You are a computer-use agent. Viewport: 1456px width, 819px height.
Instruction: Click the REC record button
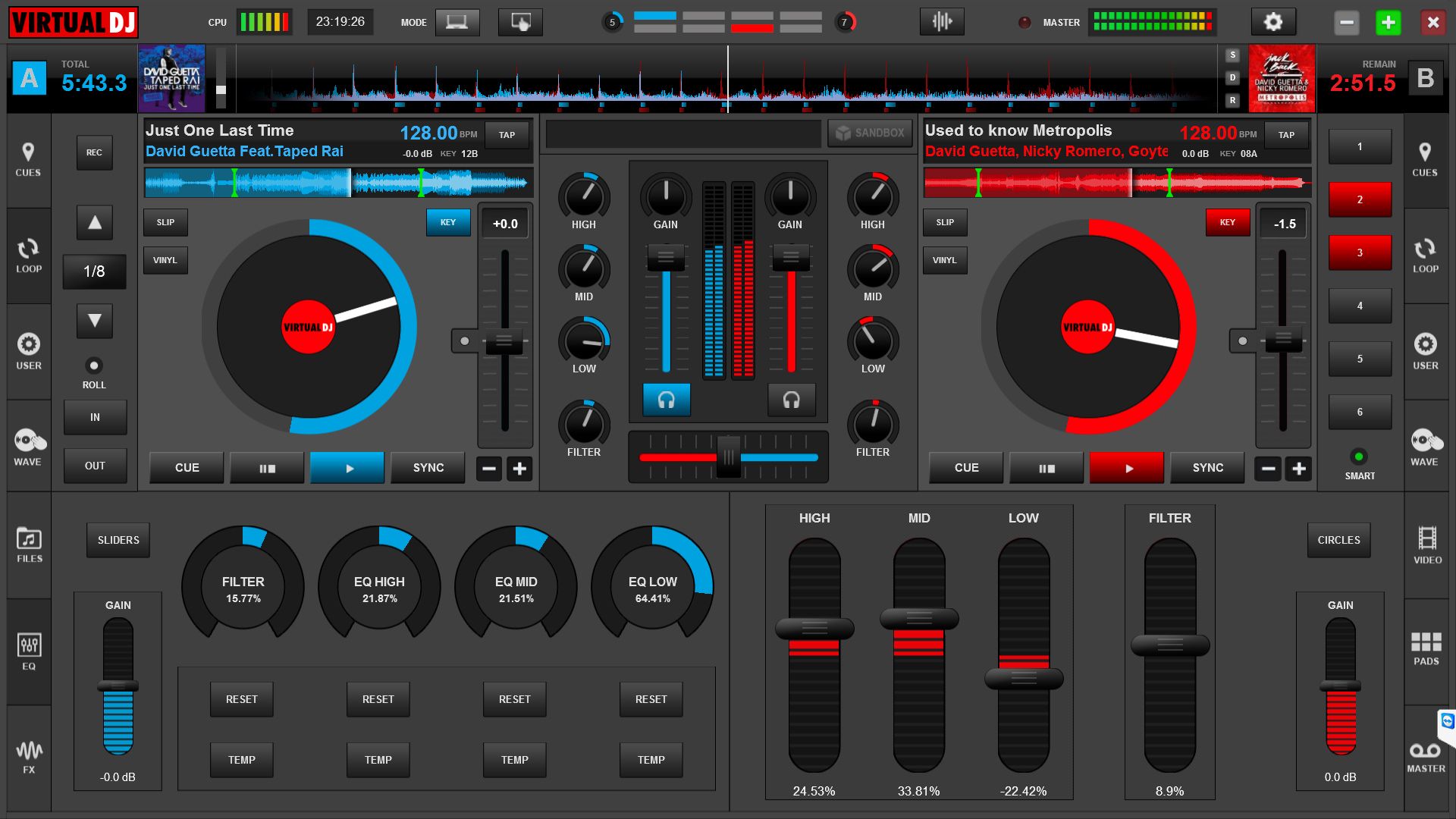[93, 150]
